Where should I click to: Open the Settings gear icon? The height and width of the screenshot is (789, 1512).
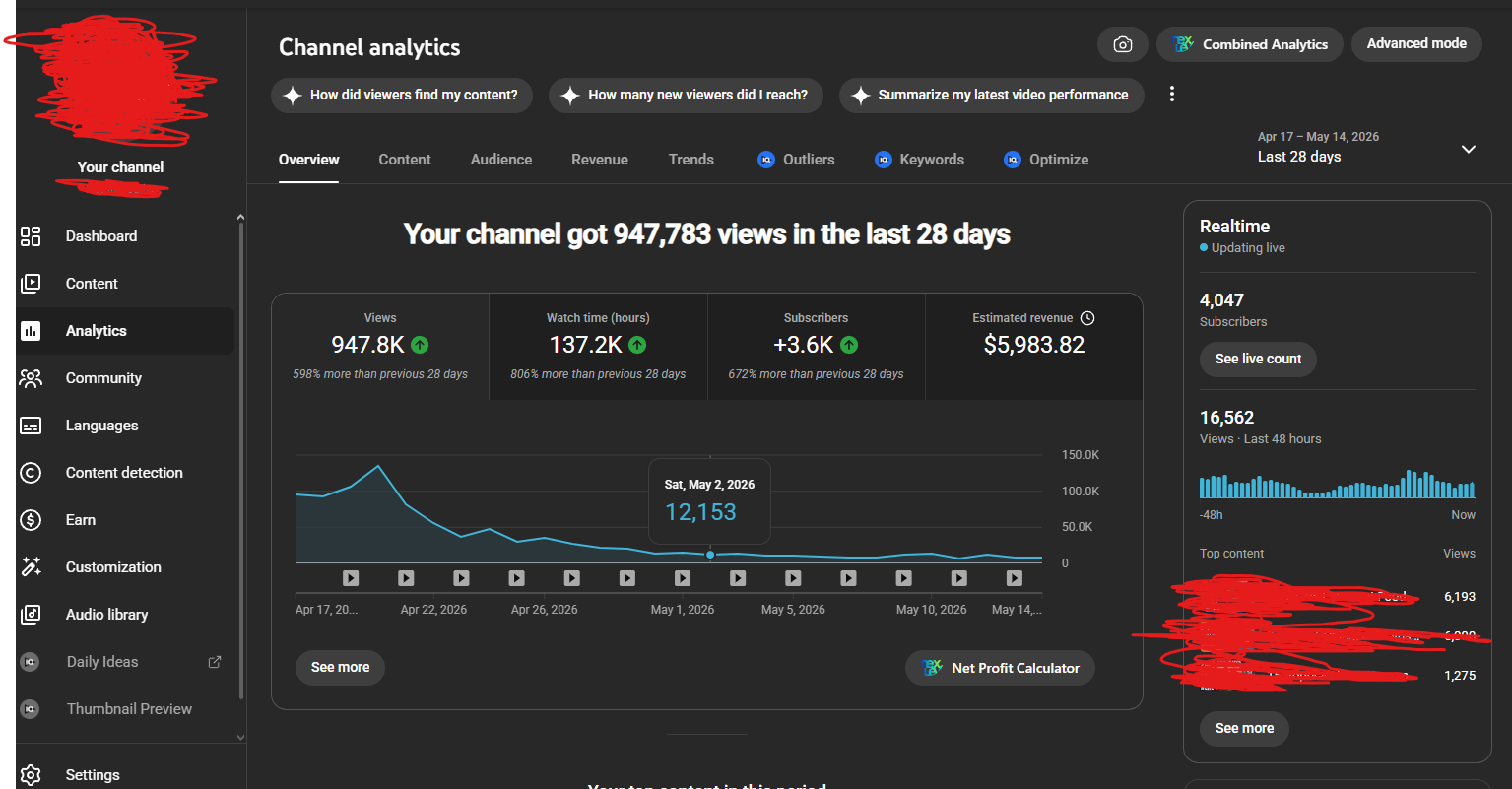31,775
